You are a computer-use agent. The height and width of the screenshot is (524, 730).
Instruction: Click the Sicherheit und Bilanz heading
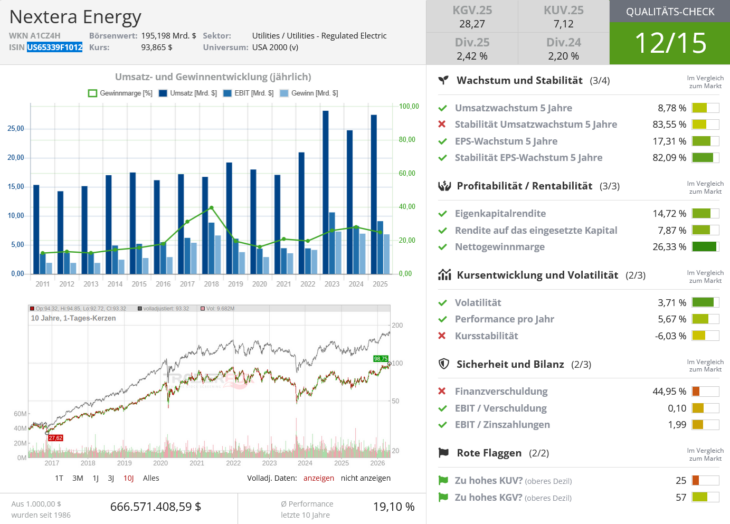[x=510, y=364]
